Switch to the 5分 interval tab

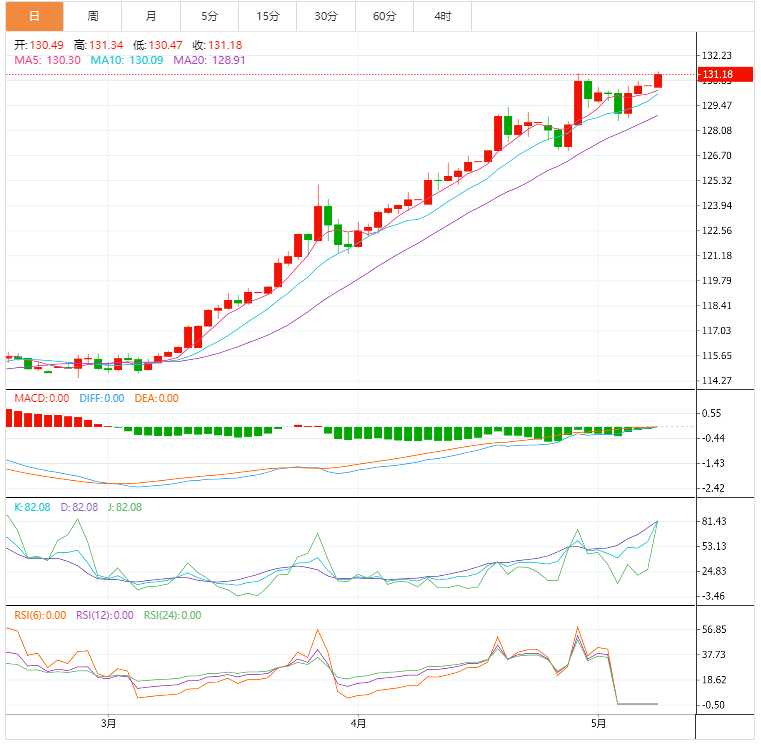pyautogui.click(x=209, y=16)
